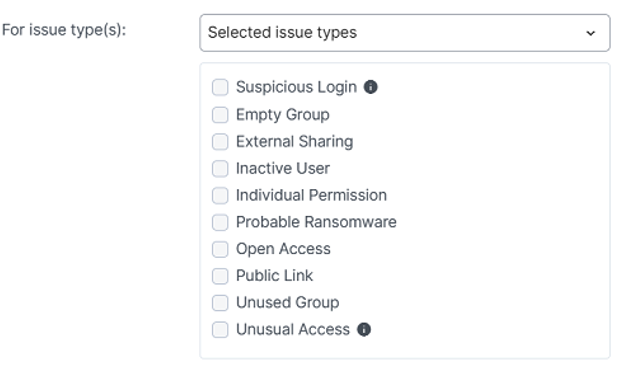Toggle the Individual Permission checkbox
This screenshot has width=628, height=369.
pyautogui.click(x=220, y=196)
